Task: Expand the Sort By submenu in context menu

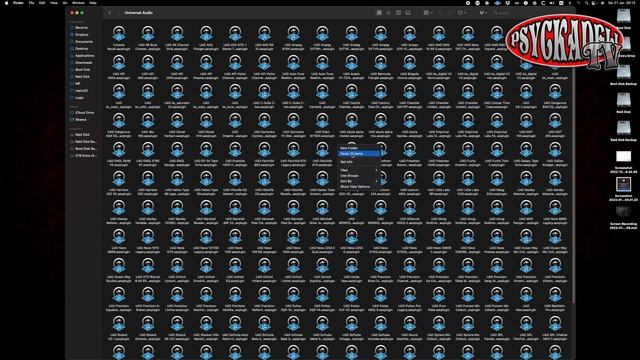Action: click(x=359, y=181)
